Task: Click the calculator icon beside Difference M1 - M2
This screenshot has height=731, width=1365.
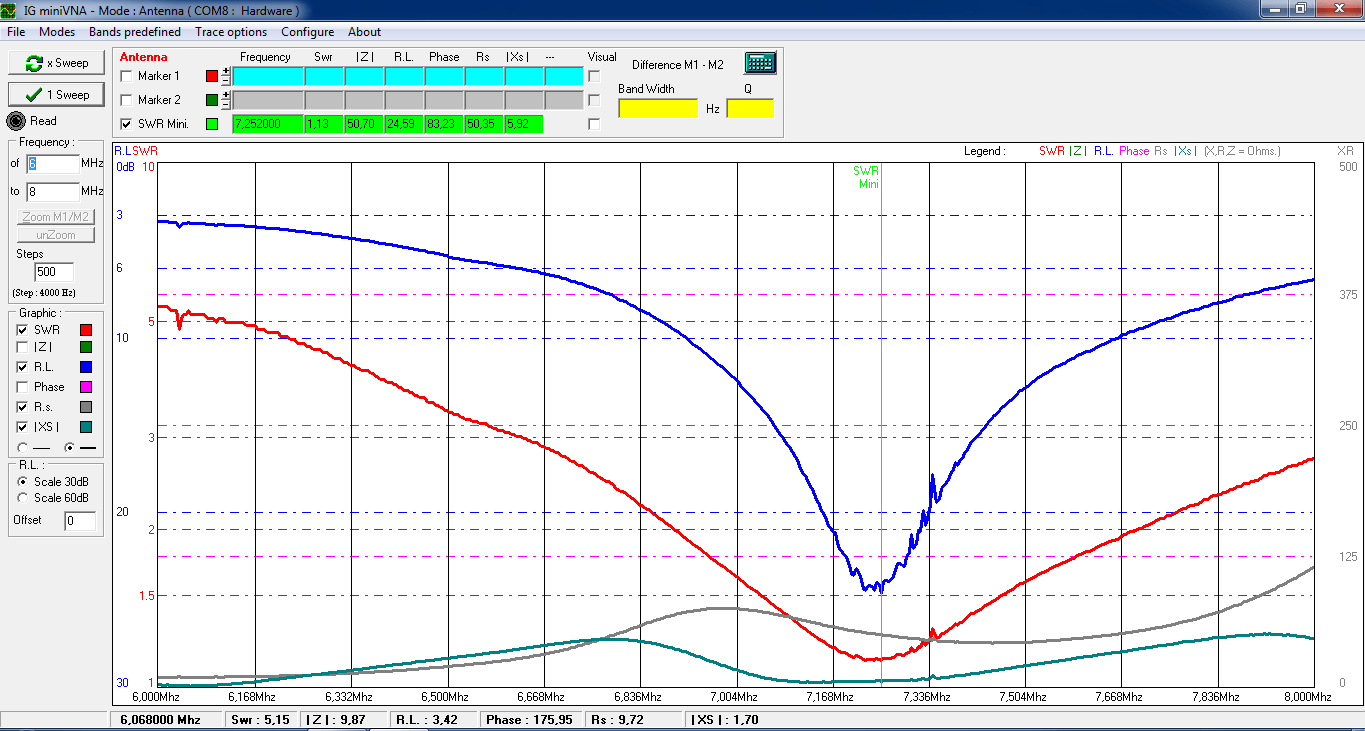Action: (x=760, y=63)
